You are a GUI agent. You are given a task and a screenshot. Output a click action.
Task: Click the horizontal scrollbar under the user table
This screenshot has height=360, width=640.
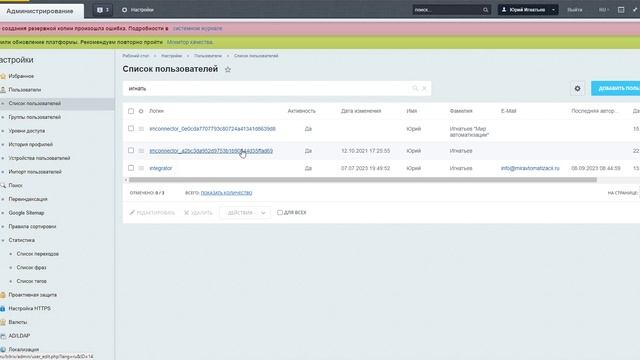[x=363, y=180]
